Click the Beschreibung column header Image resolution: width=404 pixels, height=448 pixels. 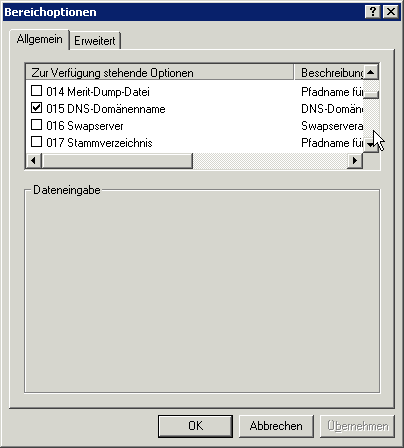pyautogui.click(x=329, y=72)
